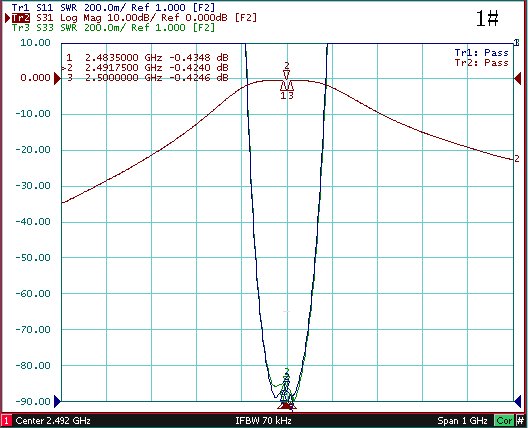The image size is (529, 428).
Task: Click marker 1 readout 2.4835000 GHz
Action: pos(147,57)
